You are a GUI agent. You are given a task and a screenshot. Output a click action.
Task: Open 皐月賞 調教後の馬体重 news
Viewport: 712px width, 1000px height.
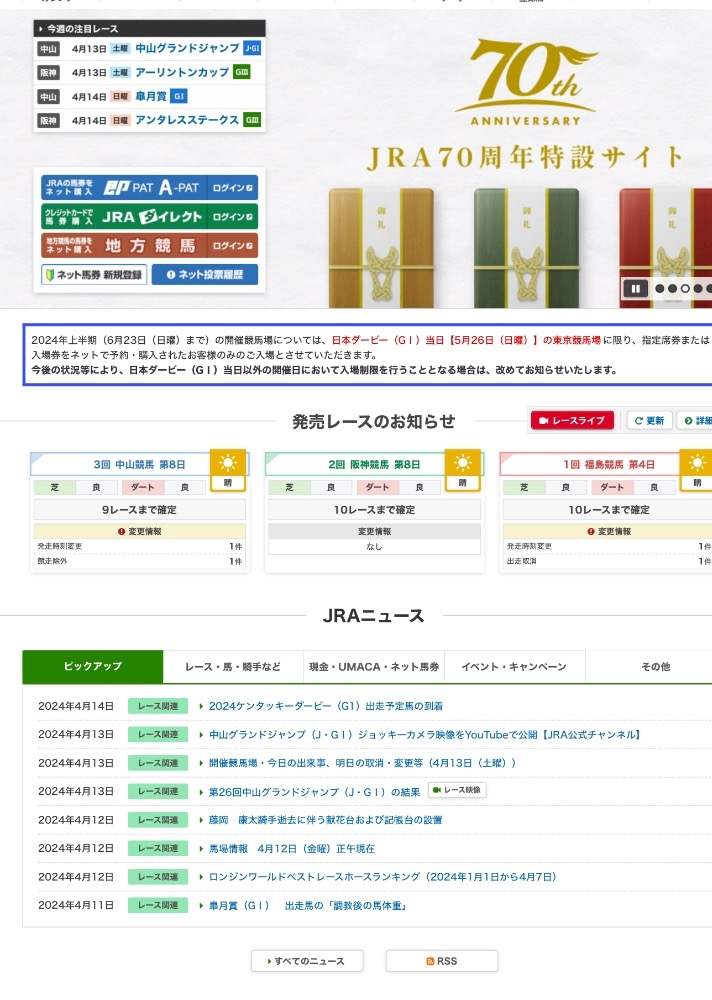coord(308,905)
